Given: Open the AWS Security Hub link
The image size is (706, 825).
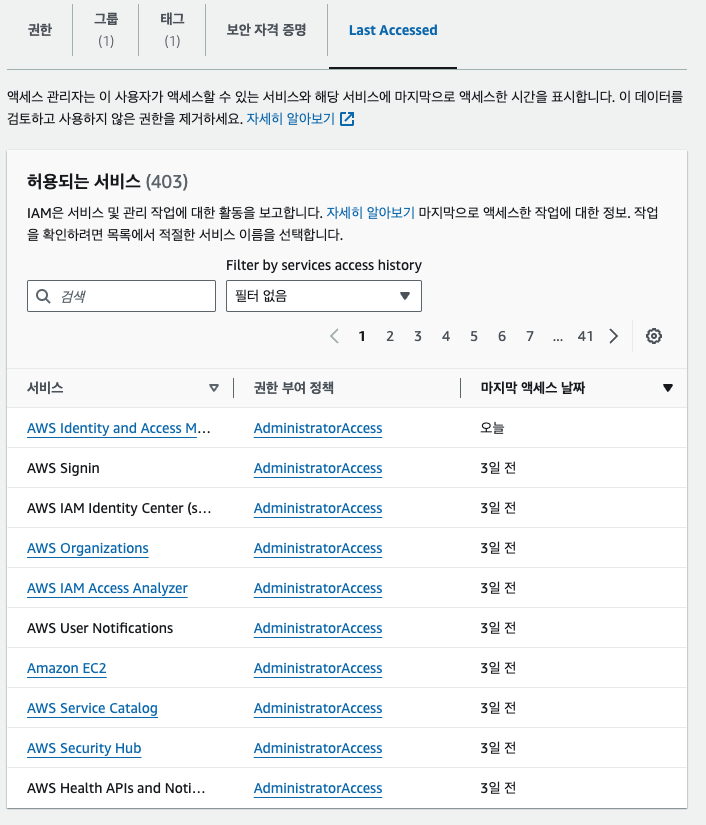Looking at the screenshot, I should point(84,748).
